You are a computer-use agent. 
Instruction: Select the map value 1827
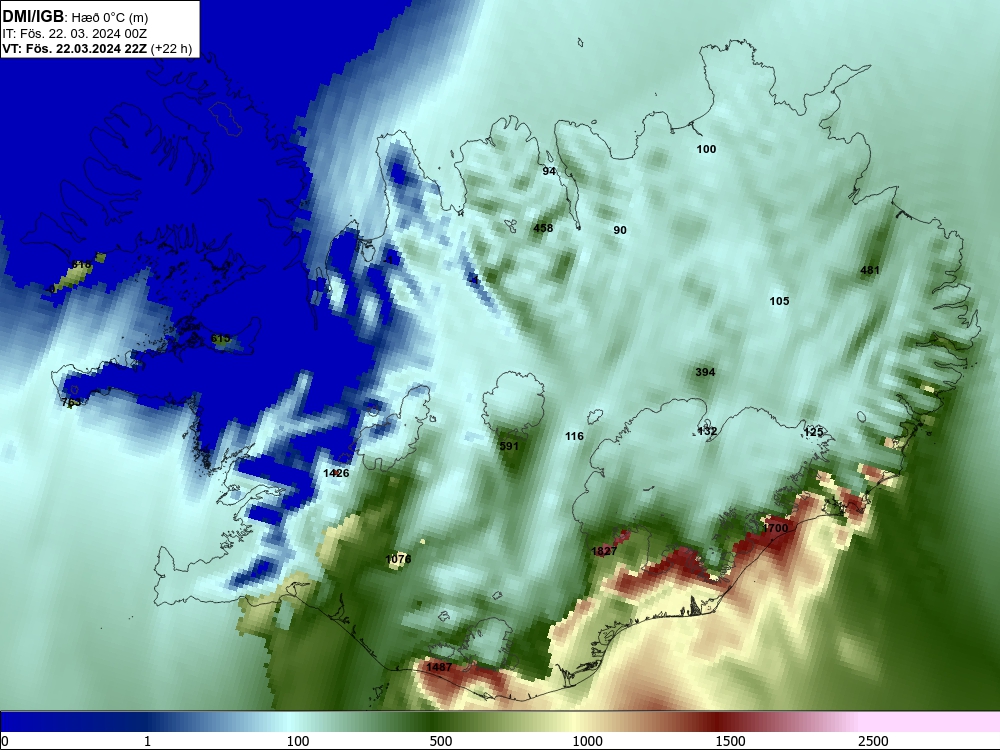point(604,551)
